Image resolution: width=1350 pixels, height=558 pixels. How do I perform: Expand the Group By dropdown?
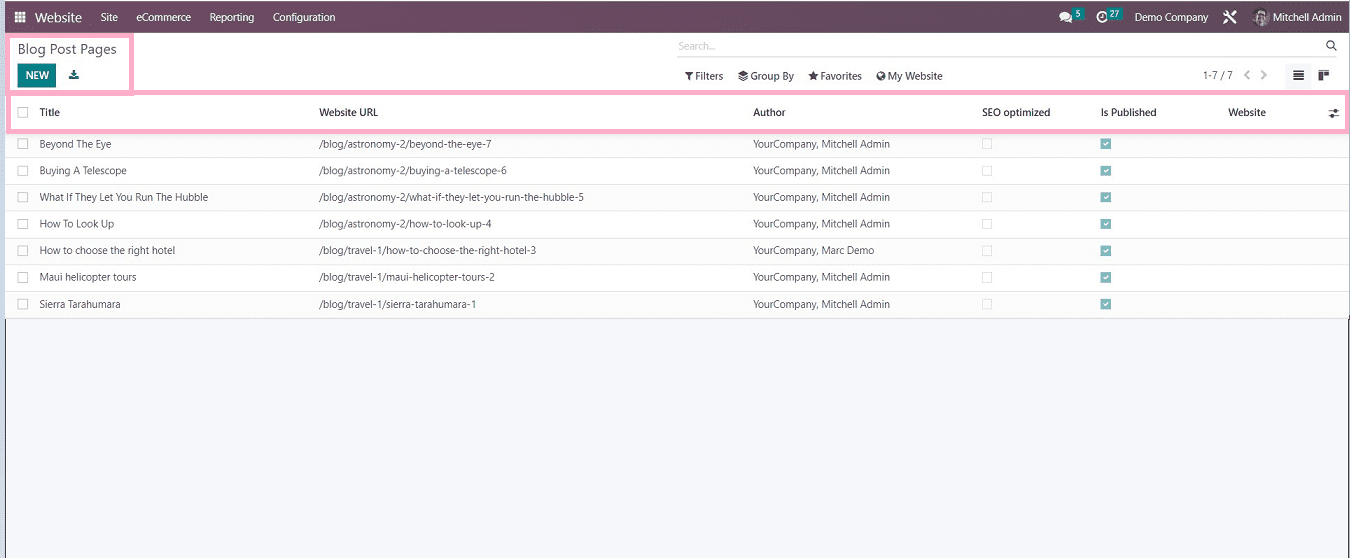[x=766, y=76]
